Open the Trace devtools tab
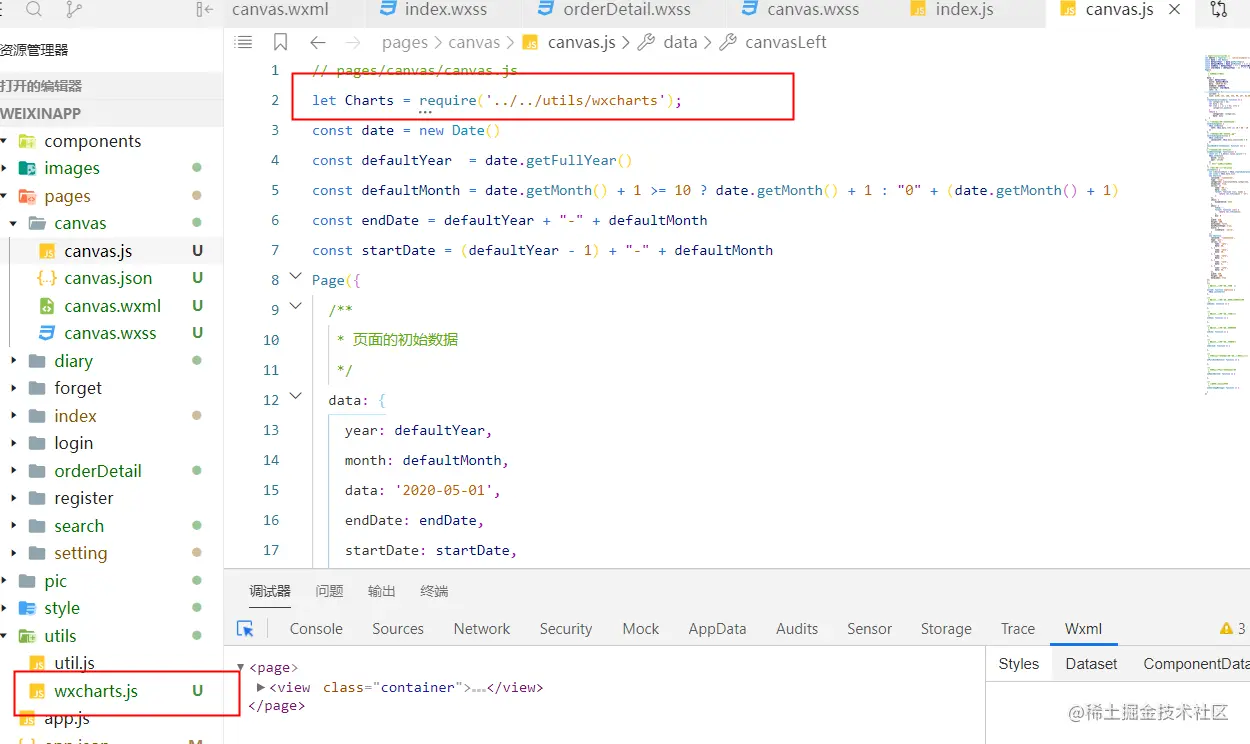The width and height of the screenshot is (1250, 744). click(x=1018, y=629)
